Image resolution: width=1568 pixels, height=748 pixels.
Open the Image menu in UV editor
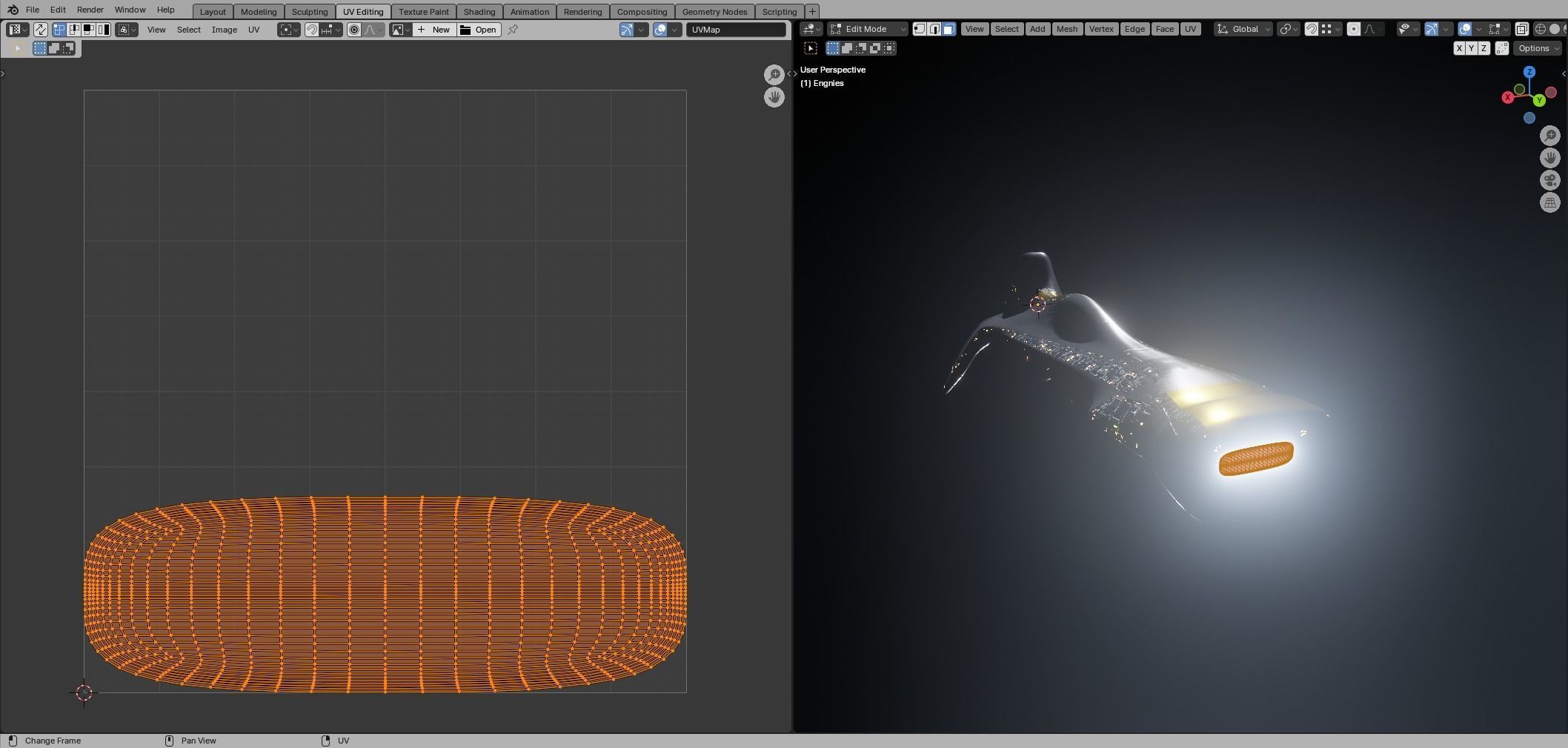[225, 30]
